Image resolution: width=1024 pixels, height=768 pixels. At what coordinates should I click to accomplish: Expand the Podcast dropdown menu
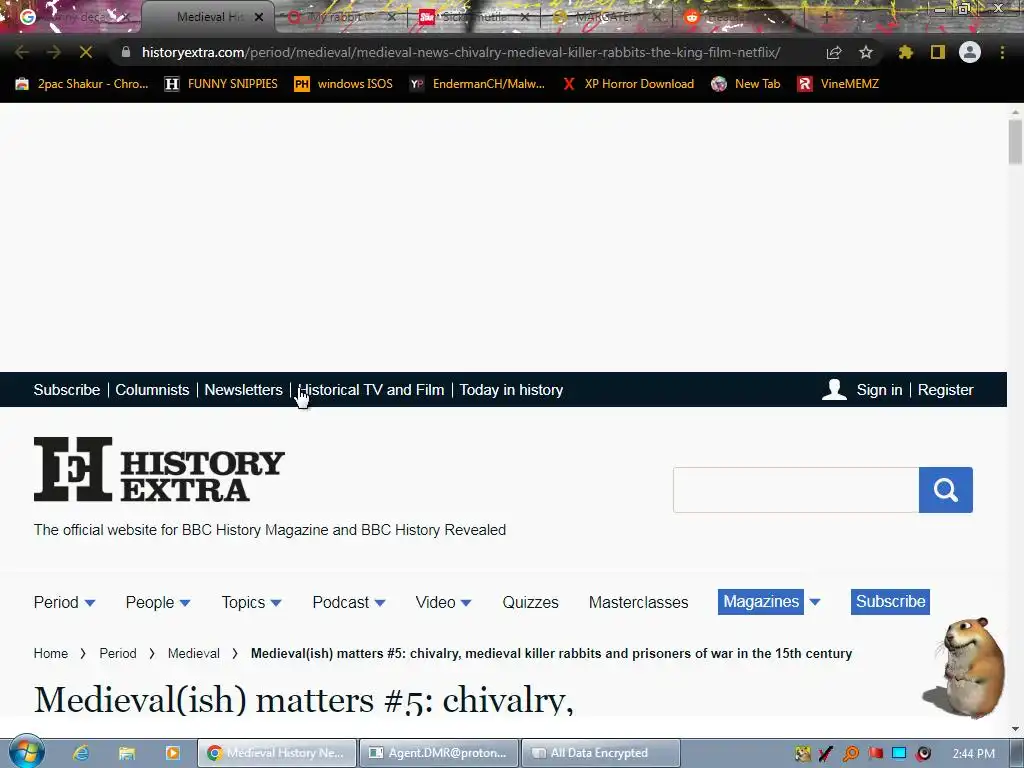(x=349, y=602)
